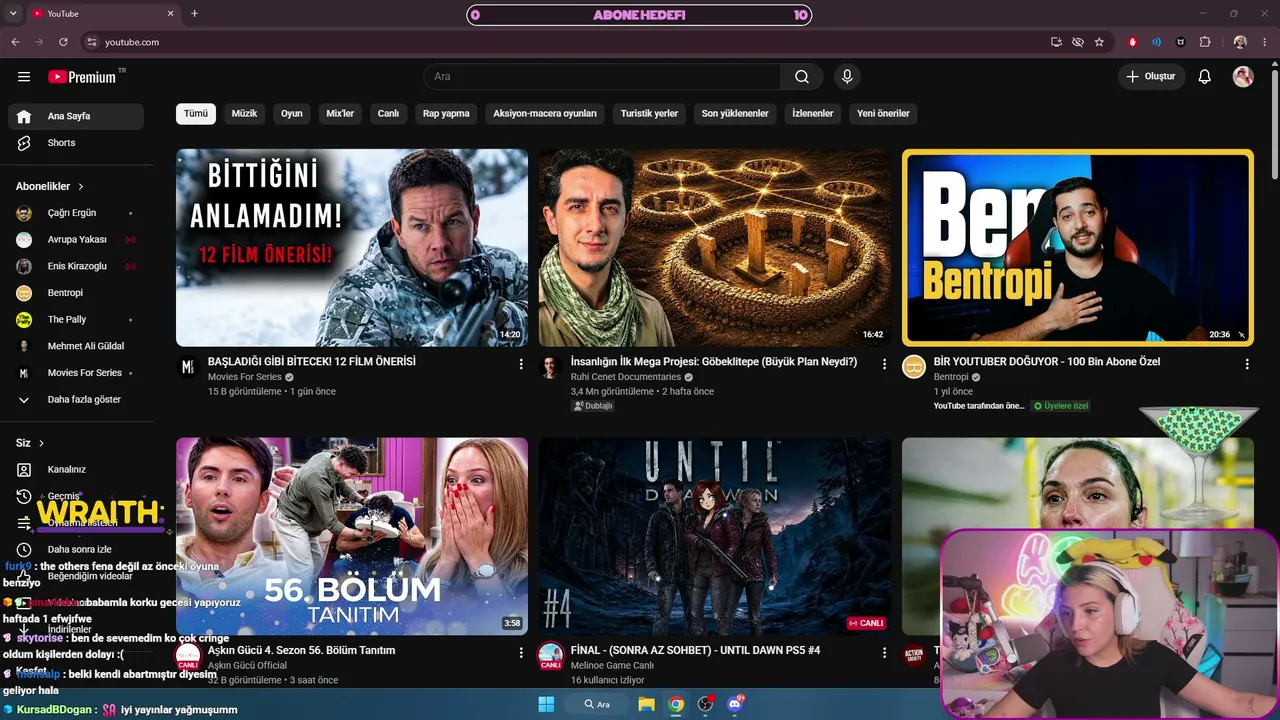
Task: Open the Avrupa Yakası subscription
Action: click(x=76, y=240)
